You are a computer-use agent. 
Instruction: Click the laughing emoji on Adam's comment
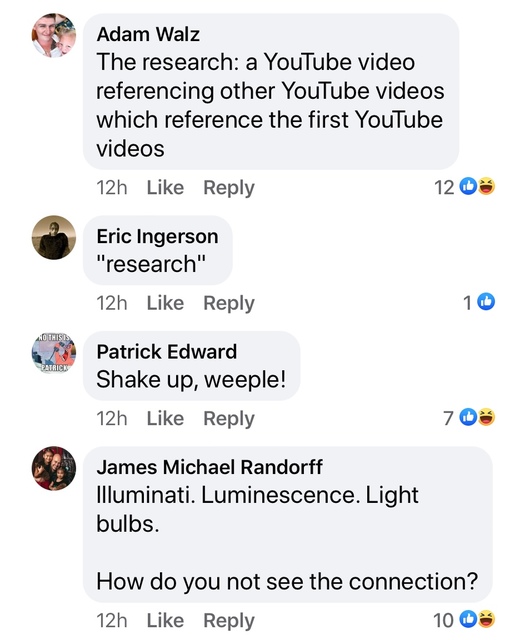point(486,187)
